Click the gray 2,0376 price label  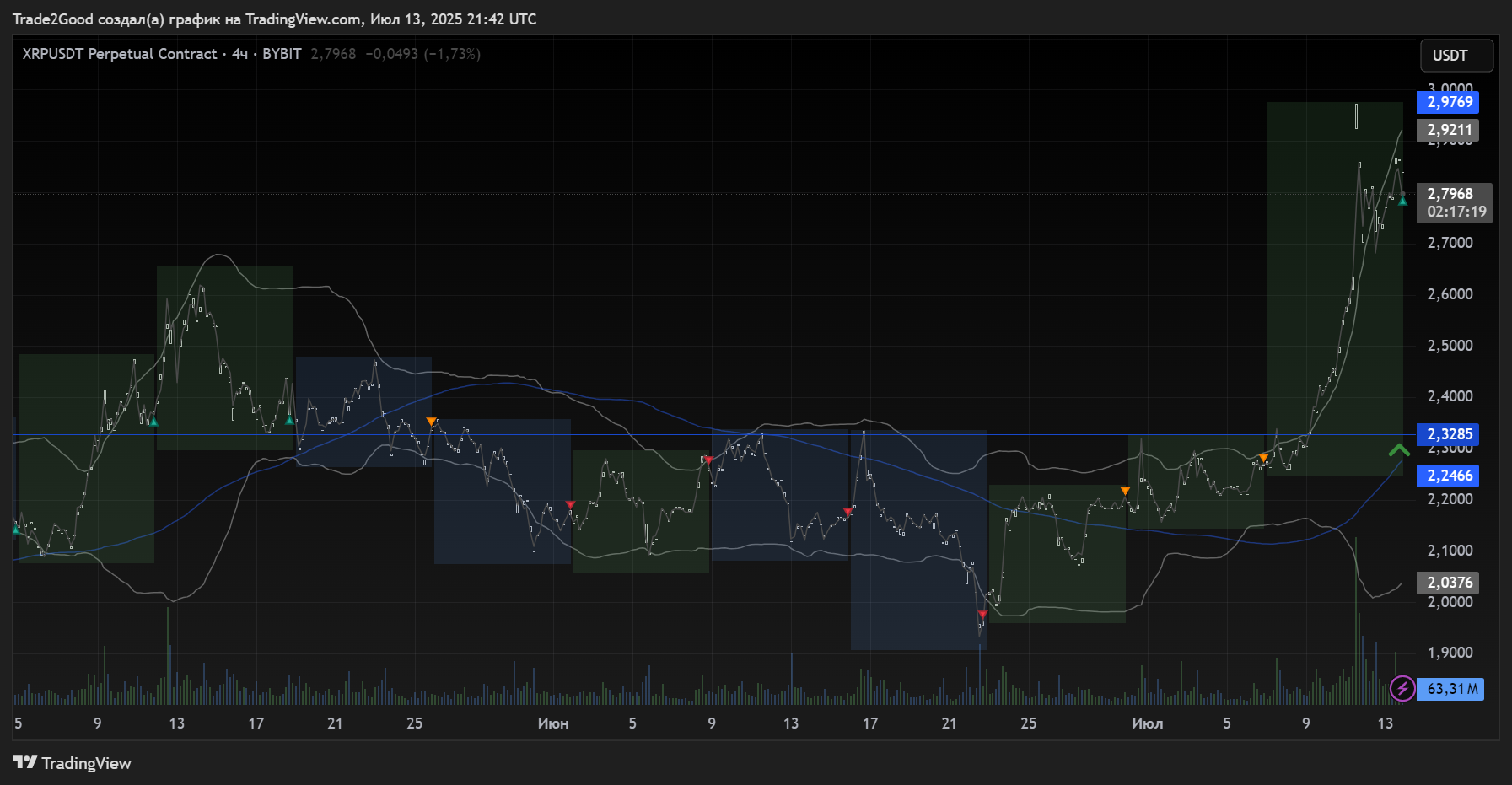pyautogui.click(x=1449, y=583)
